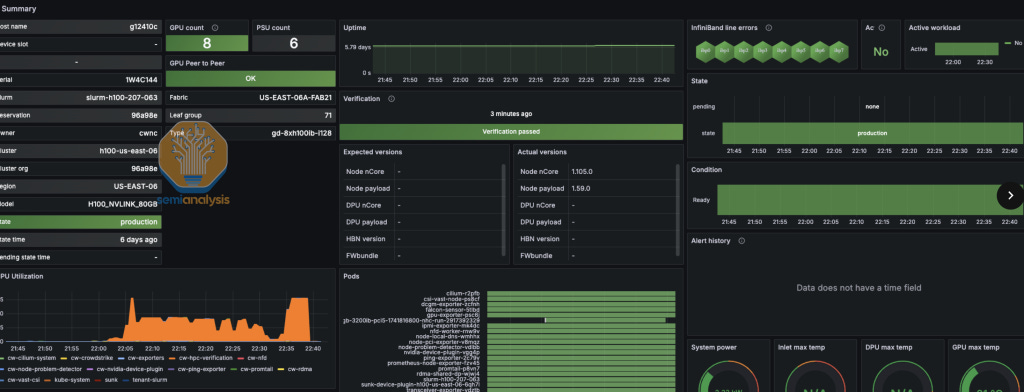
Task: Click slurm value slurm-h100-207-063
Action: click(122, 97)
